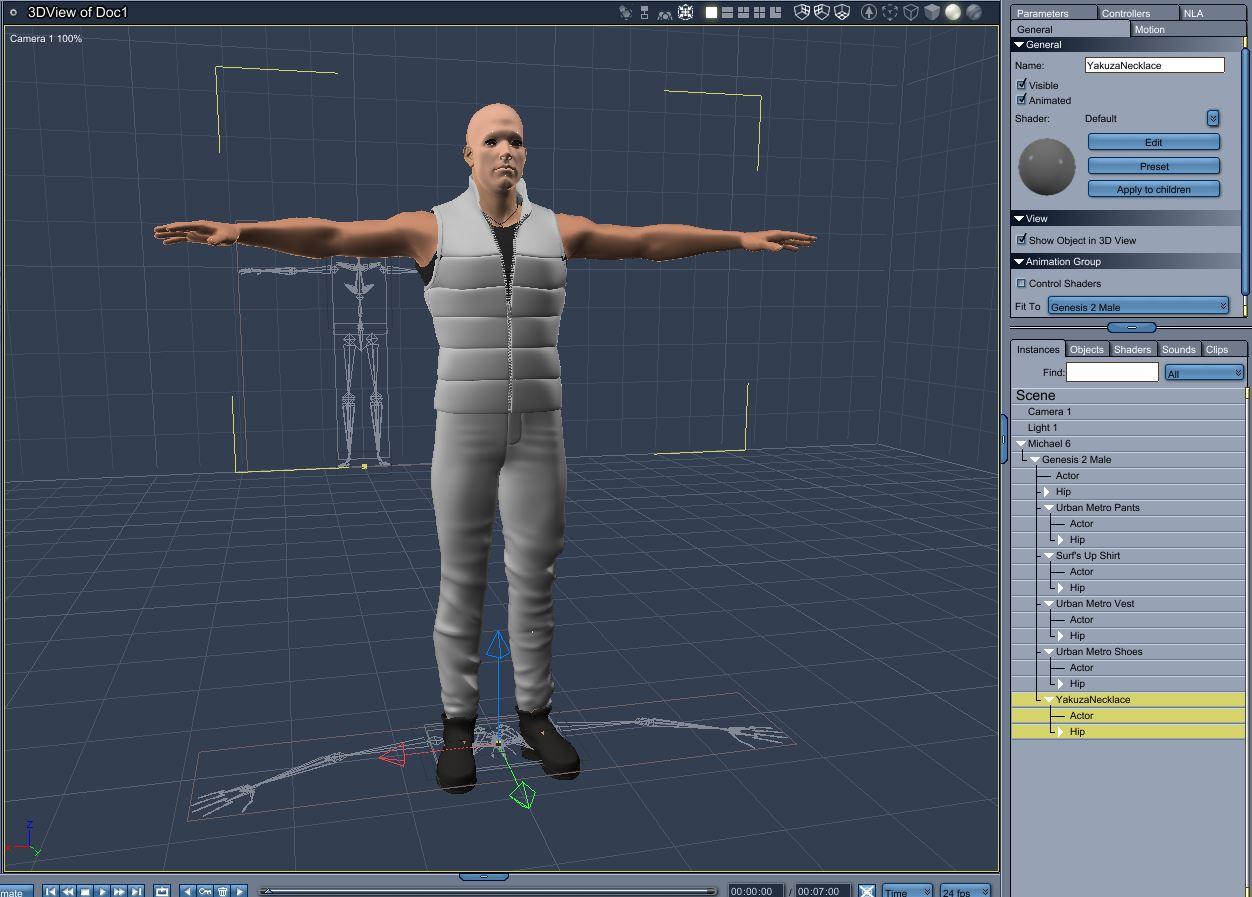This screenshot has width=1252, height=897.
Task: Open the Time display dropdown
Action: pyautogui.click(x=907, y=891)
